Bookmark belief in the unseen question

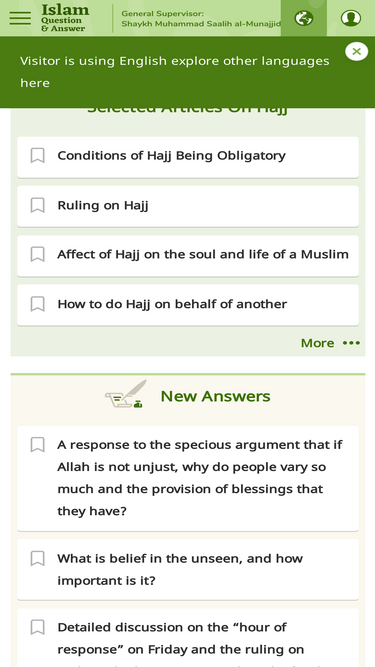37,559
